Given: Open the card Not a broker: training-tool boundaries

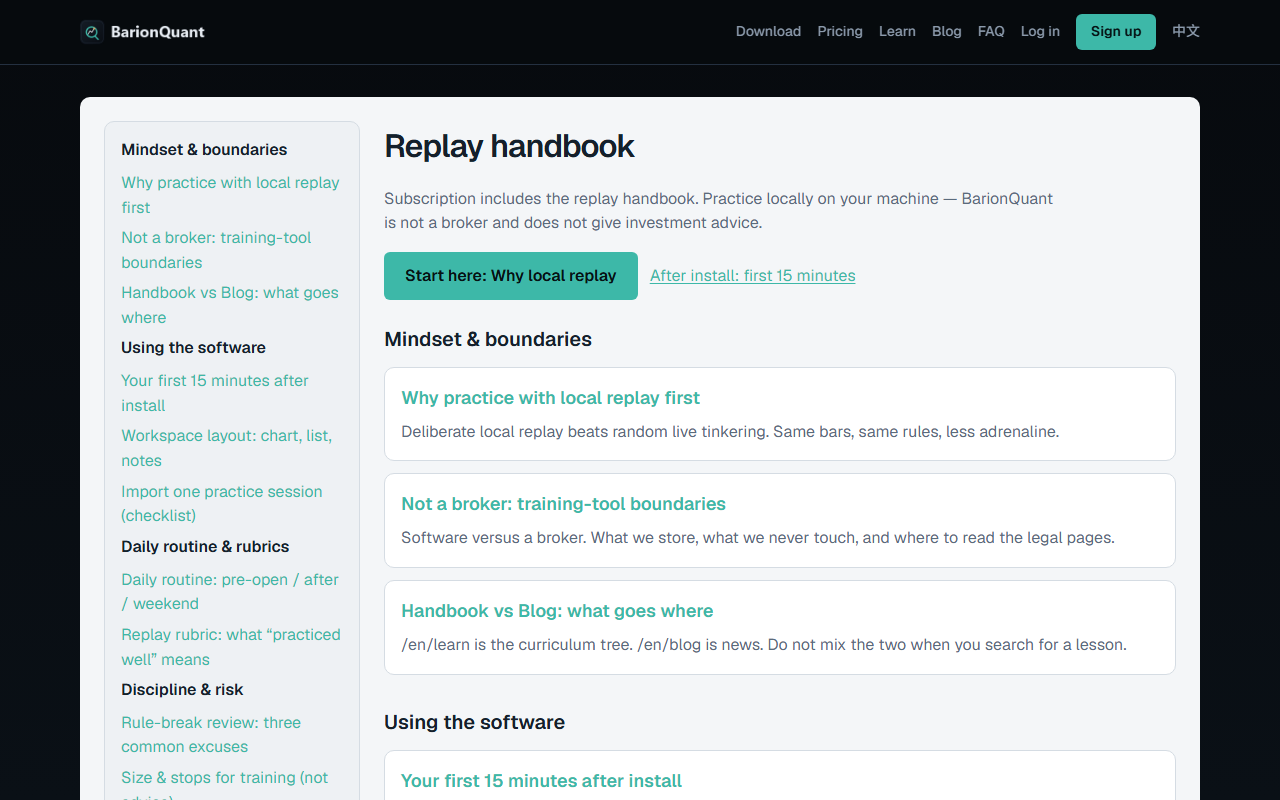Looking at the screenshot, I should (780, 520).
